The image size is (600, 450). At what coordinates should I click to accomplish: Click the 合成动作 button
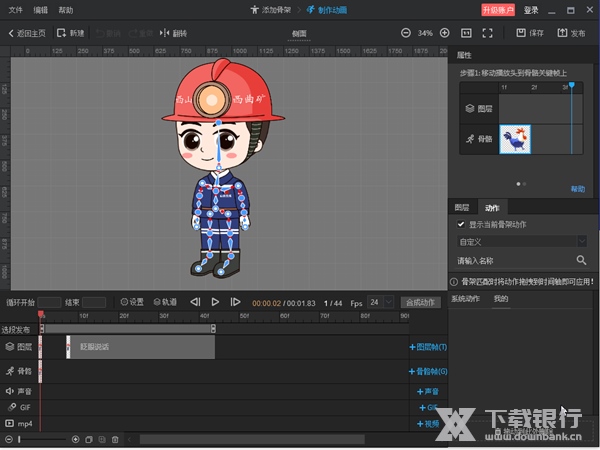point(419,302)
